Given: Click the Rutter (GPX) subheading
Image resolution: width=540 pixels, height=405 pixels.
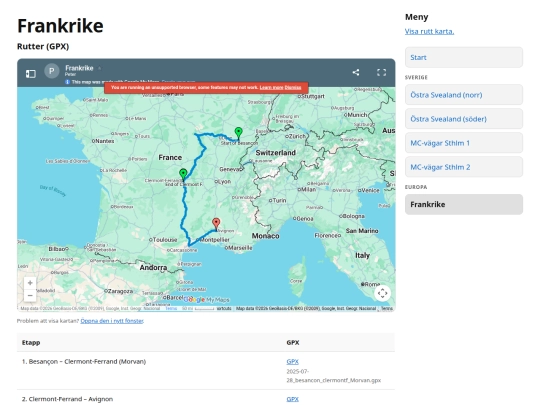Looking at the screenshot, I should click(x=43, y=46).
